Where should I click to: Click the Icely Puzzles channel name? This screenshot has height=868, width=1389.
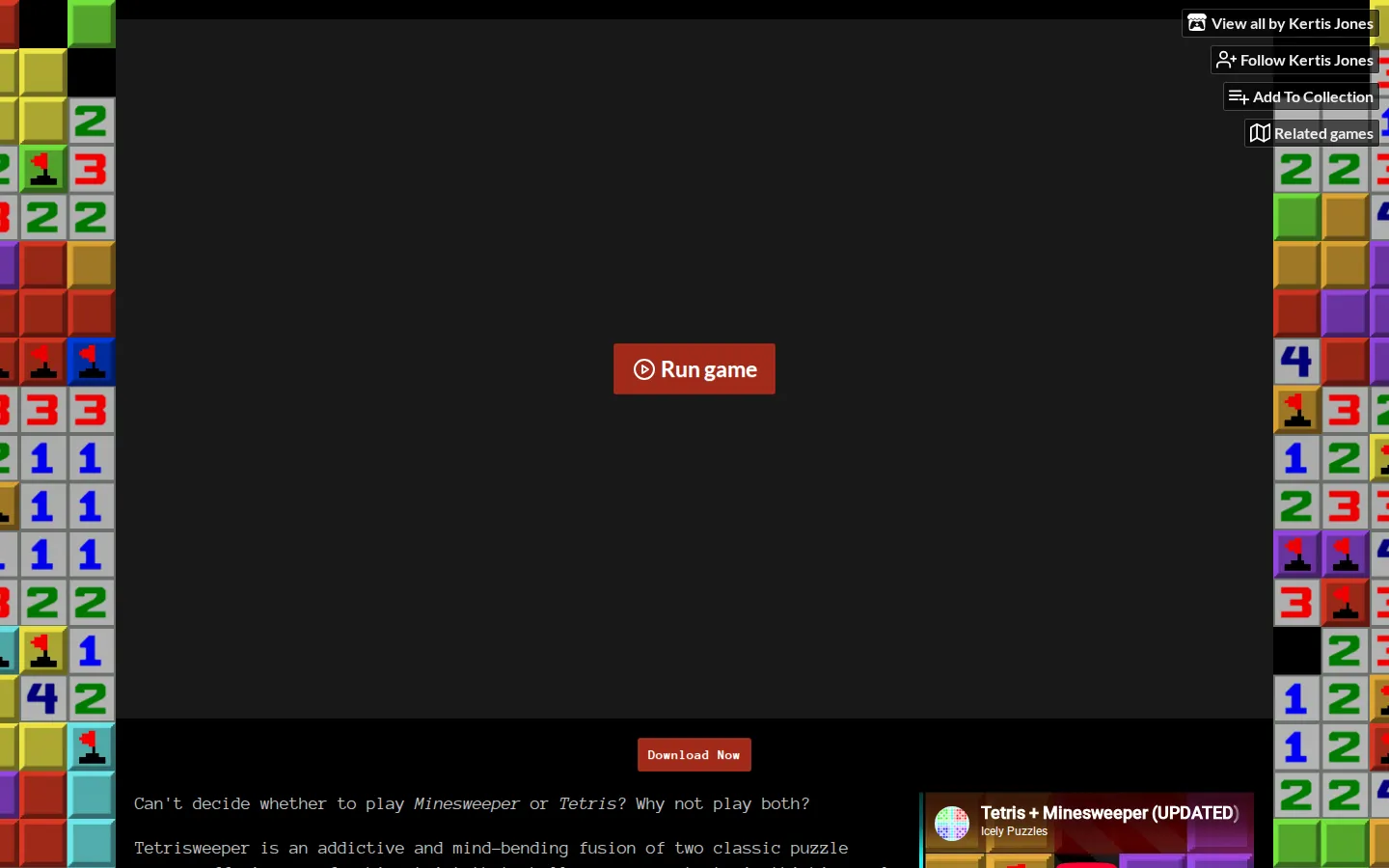tap(1014, 831)
